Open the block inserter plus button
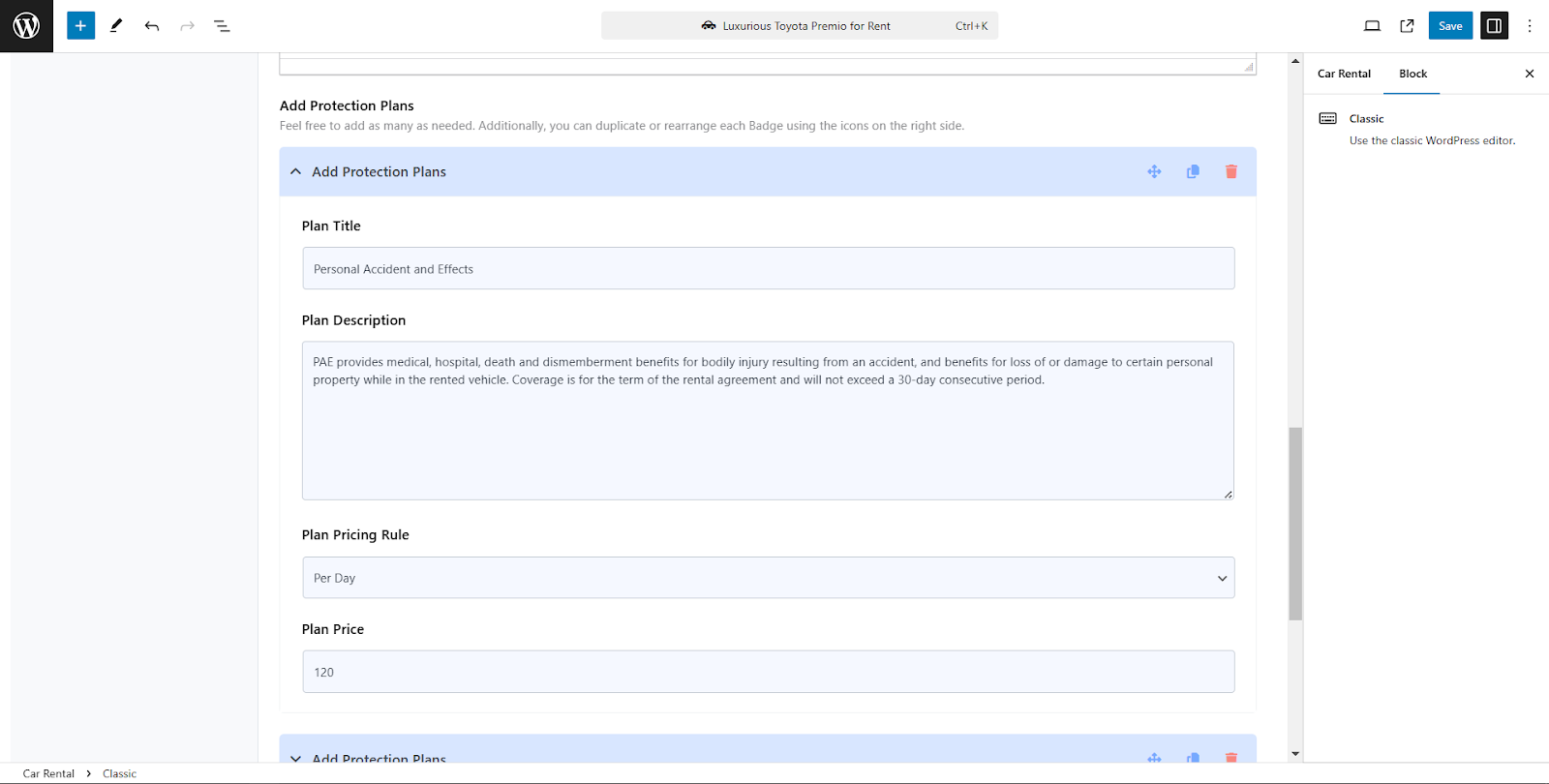1549x784 pixels. pos(81,26)
